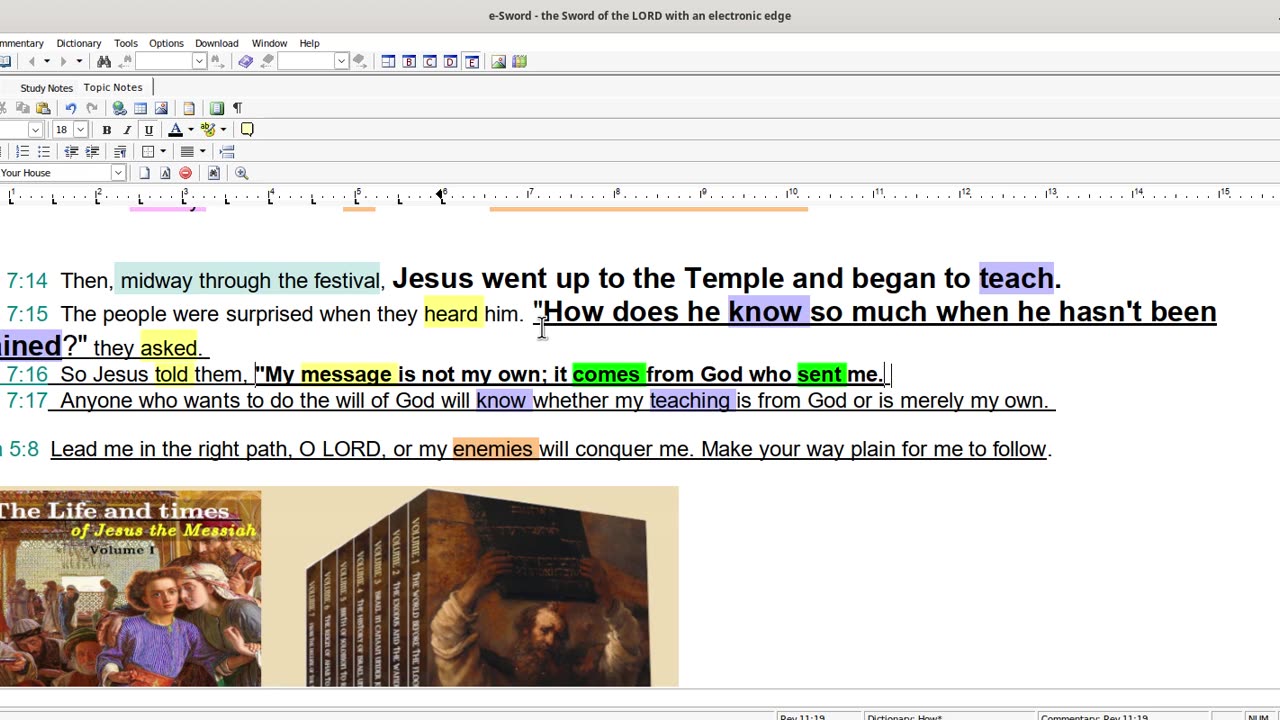Image resolution: width=1280 pixels, height=720 pixels.
Task: Toggle bold formatting
Action: [x=106, y=130]
